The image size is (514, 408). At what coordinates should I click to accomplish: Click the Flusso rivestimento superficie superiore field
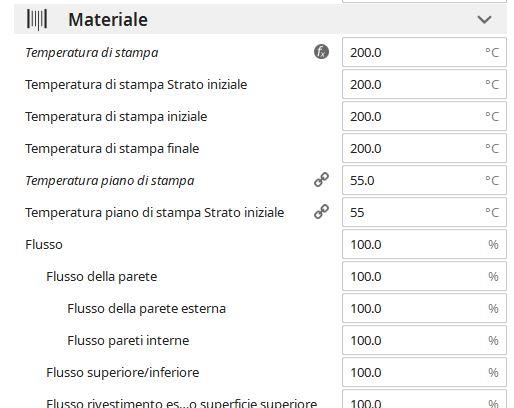coord(424,399)
